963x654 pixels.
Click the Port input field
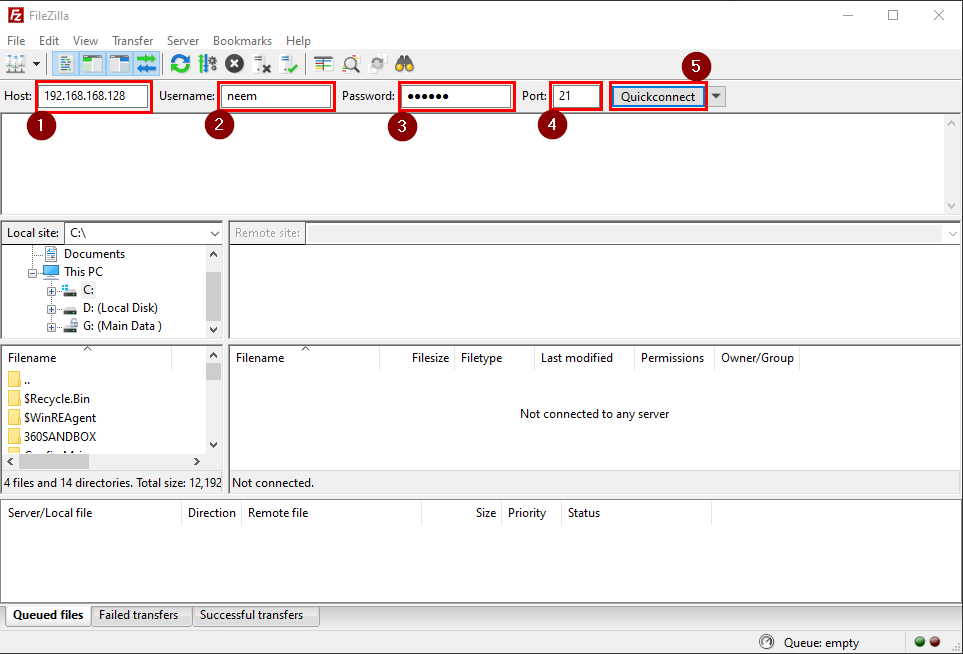[x=576, y=96]
